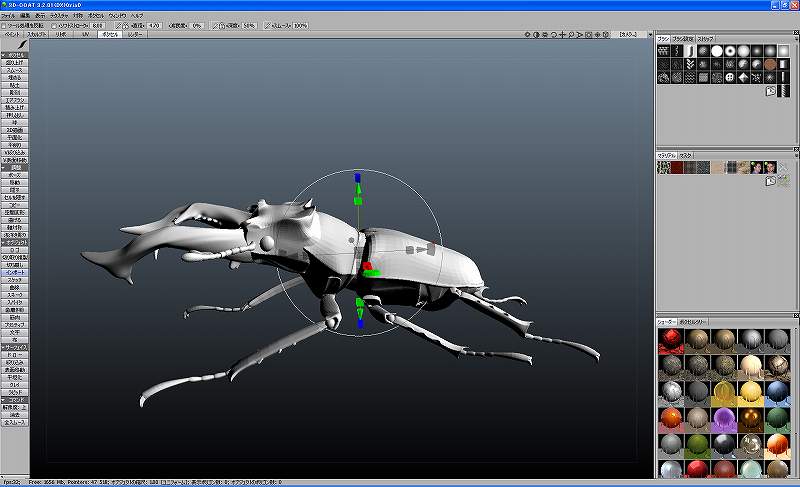
Task: Select the diamond pyramid brush alpha
Action: pos(743,78)
